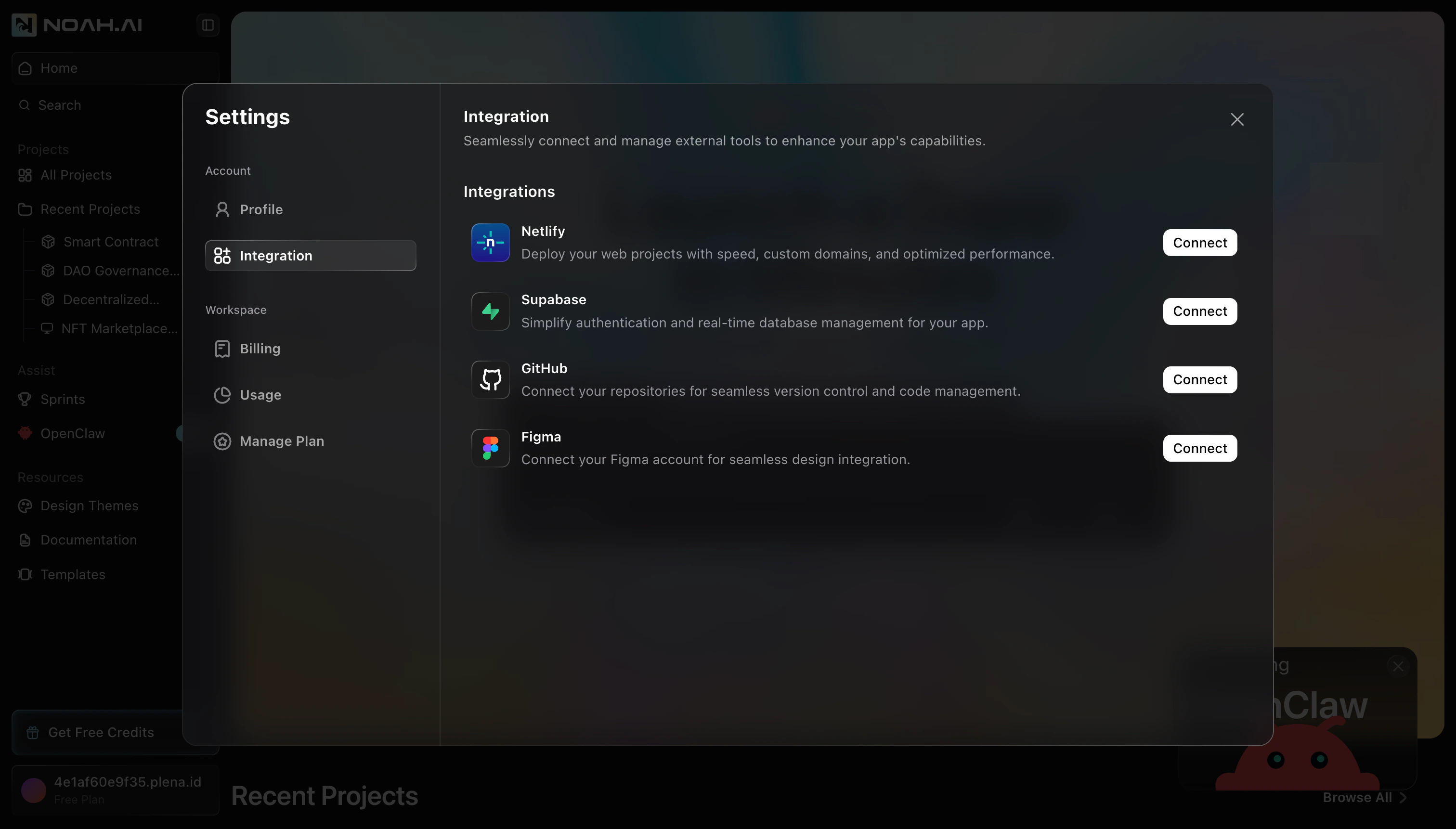Click the Documentation page icon

tap(25, 540)
